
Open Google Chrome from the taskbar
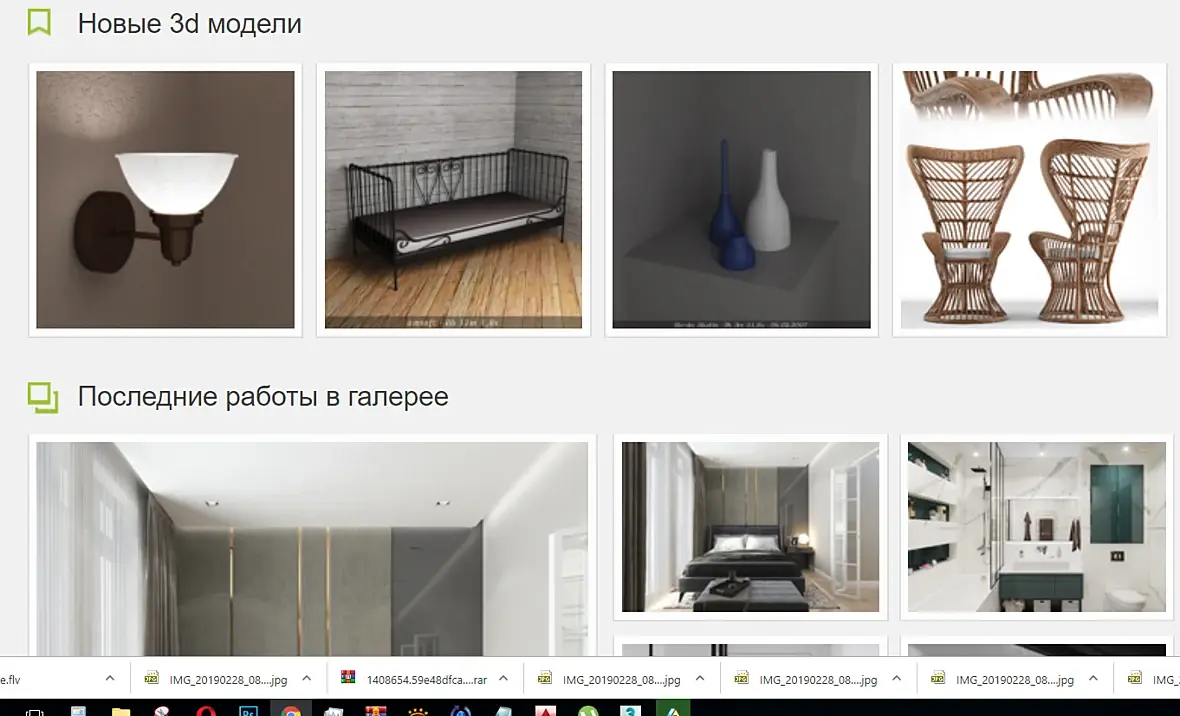[x=290, y=710]
